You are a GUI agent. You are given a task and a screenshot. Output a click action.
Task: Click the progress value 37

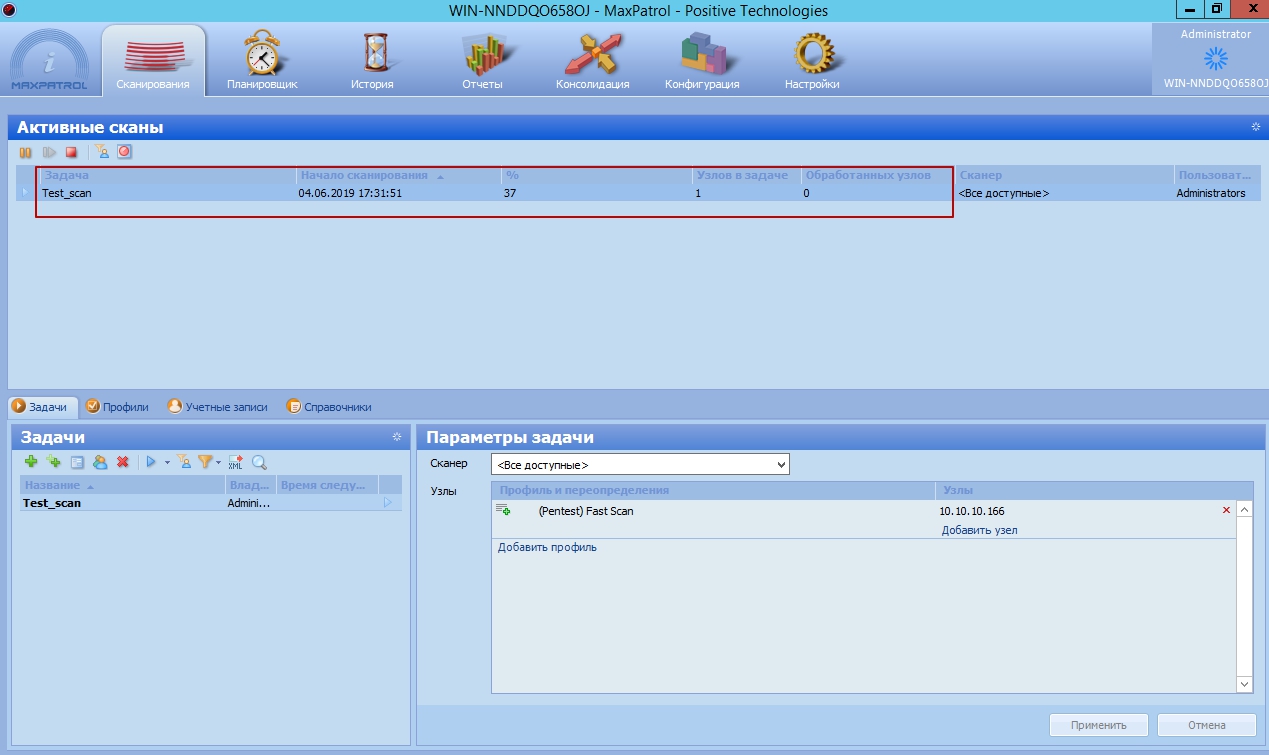(x=510, y=193)
